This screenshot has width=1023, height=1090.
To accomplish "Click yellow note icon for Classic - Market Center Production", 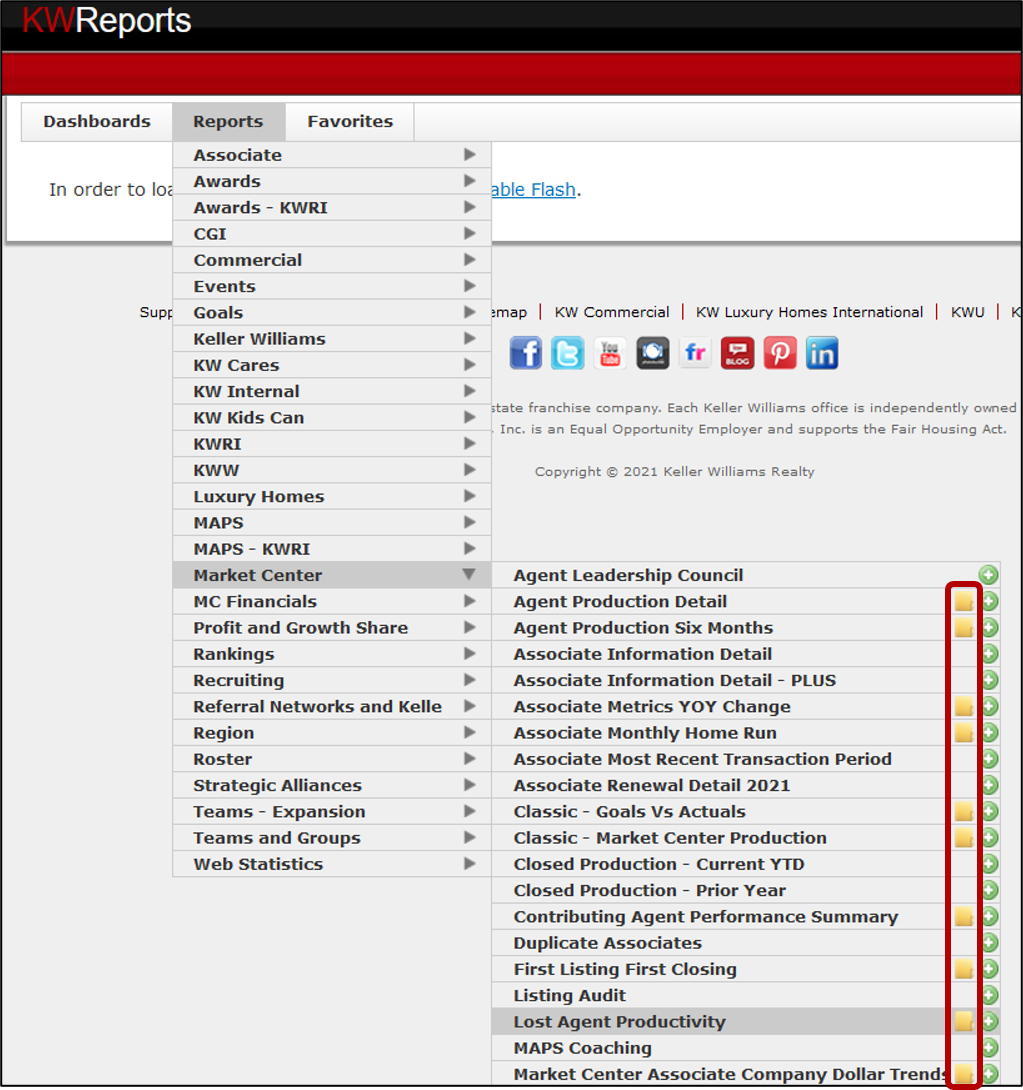I will 964,838.
